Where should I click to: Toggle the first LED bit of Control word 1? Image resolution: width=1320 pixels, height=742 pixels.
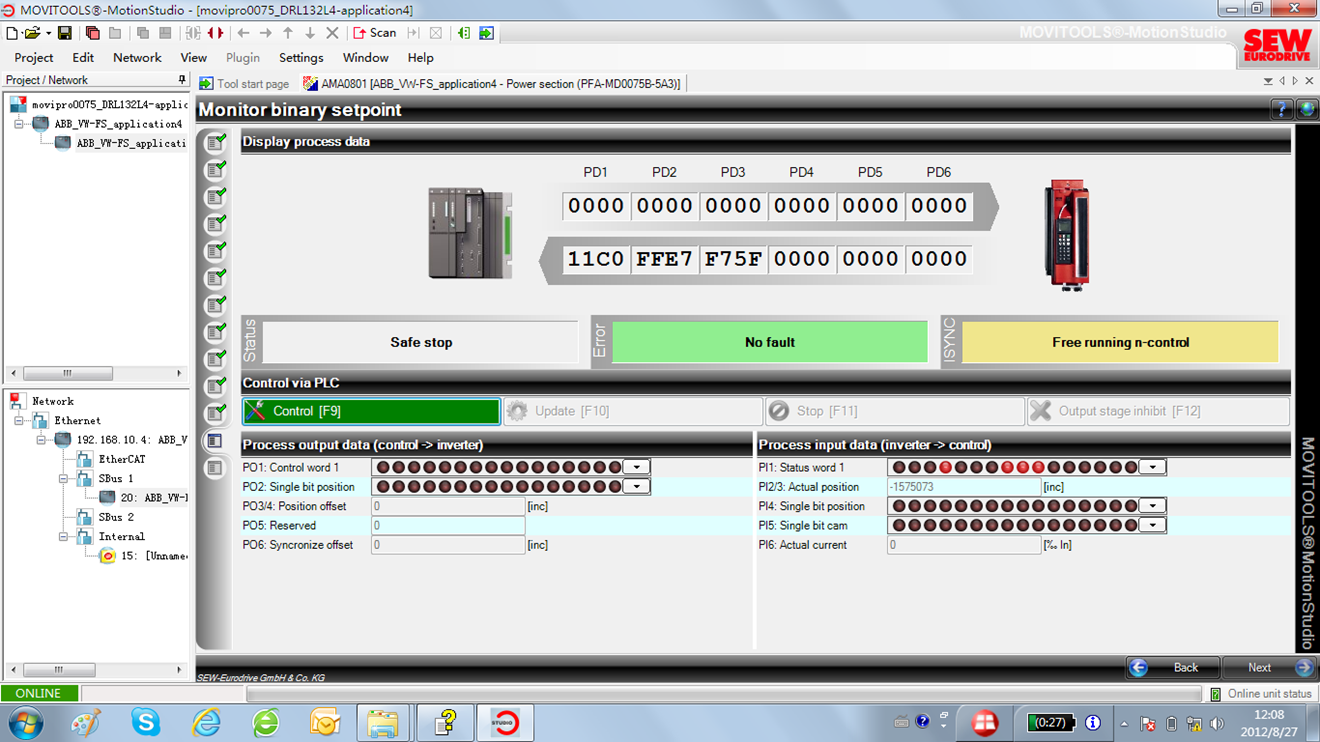coord(383,467)
